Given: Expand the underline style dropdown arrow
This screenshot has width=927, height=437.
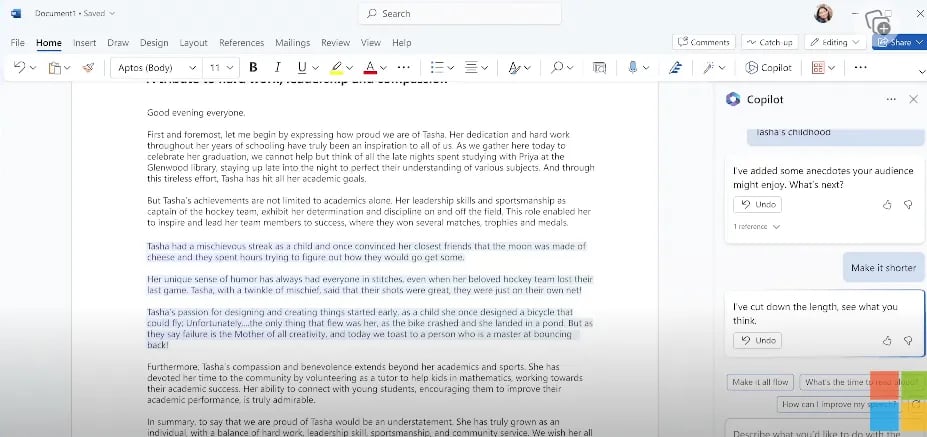Looking at the screenshot, I should [315, 68].
